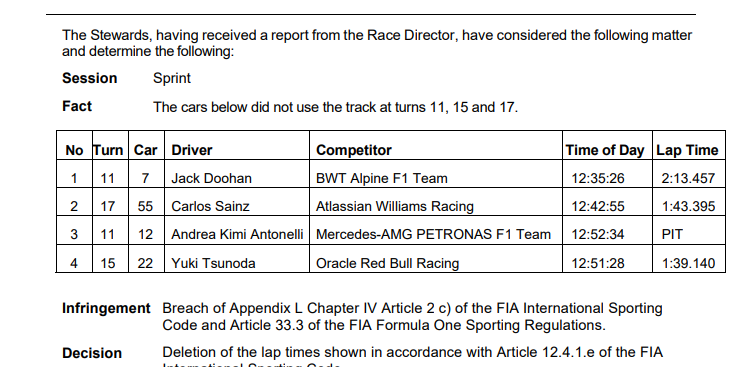Image resolution: width=744 pixels, height=367 pixels.
Task: Select Atlassian Williams Racing text
Action: coord(395,207)
